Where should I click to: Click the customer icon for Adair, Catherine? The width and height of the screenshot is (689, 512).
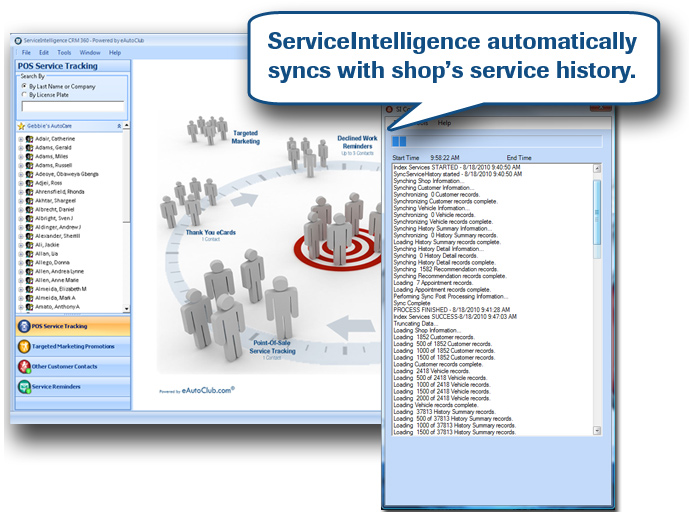29,139
